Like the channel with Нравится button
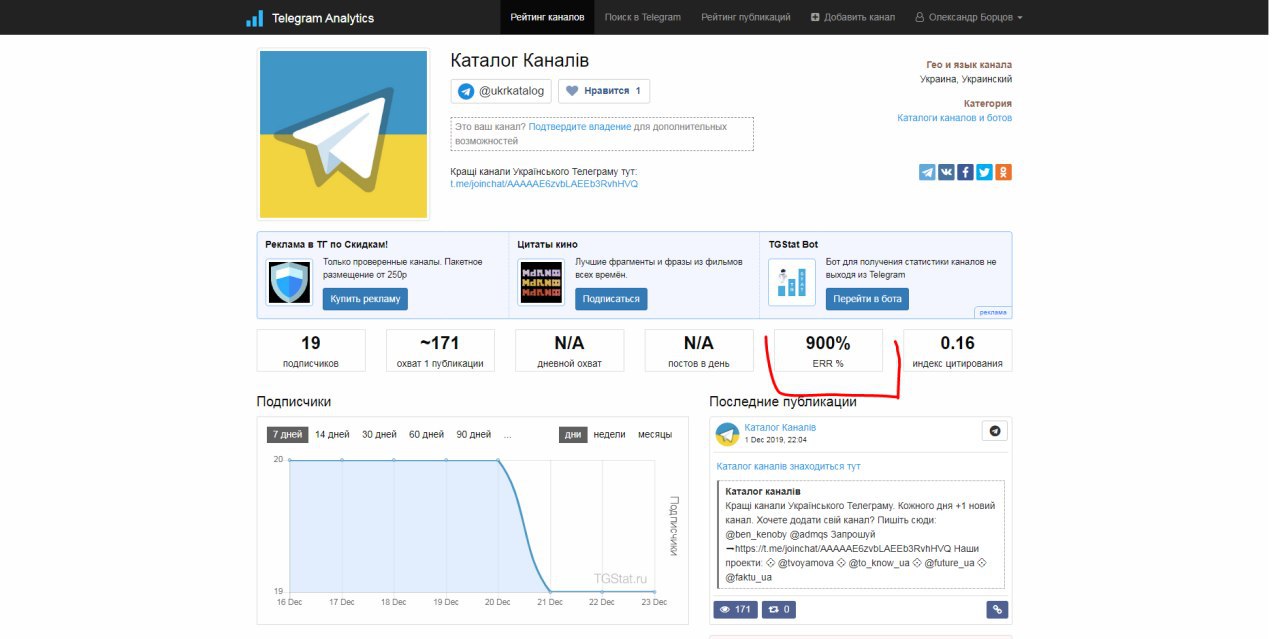The width and height of the screenshot is (1280, 639). [x=604, y=91]
